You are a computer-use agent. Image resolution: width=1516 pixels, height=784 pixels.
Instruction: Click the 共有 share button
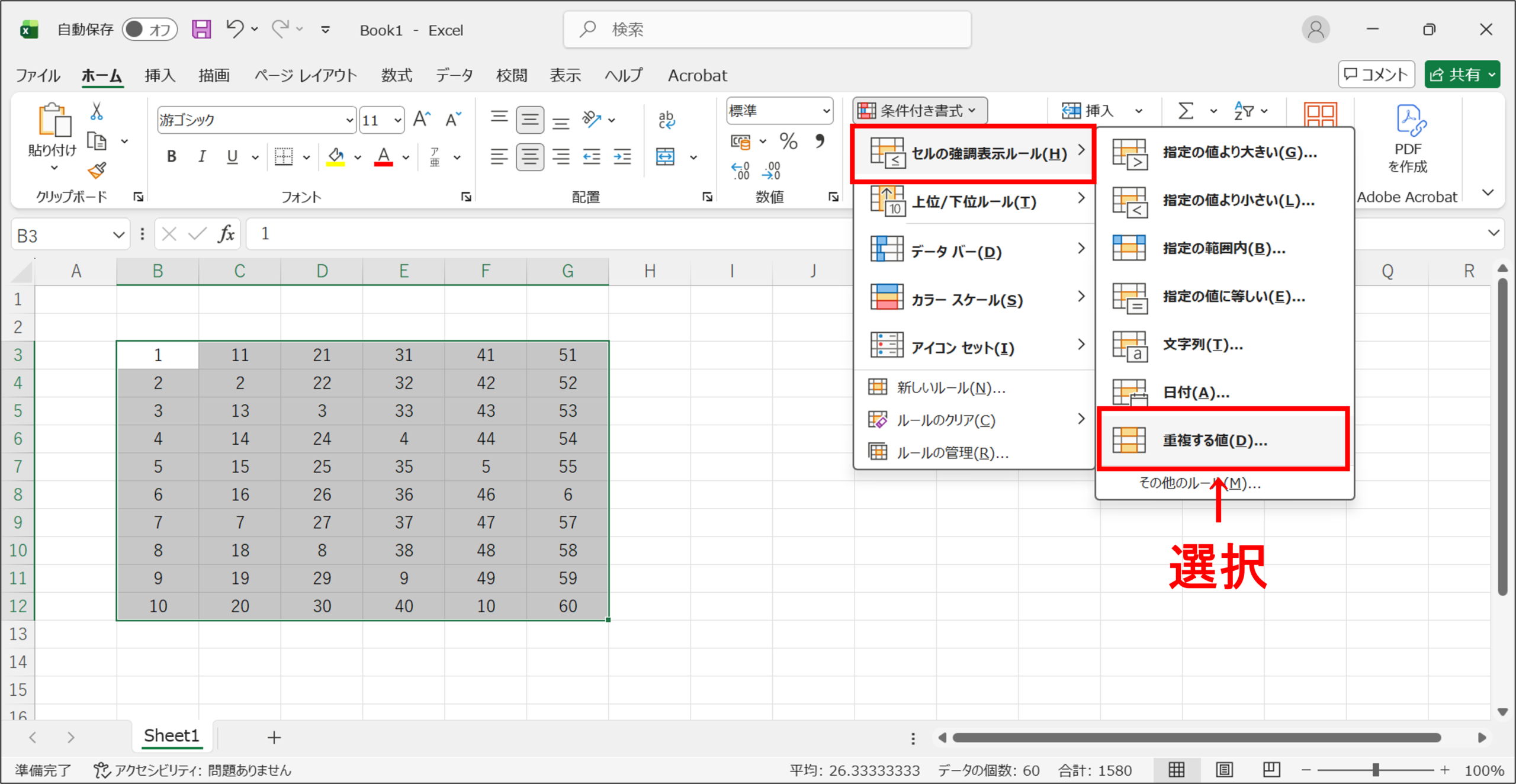(x=1462, y=75)
